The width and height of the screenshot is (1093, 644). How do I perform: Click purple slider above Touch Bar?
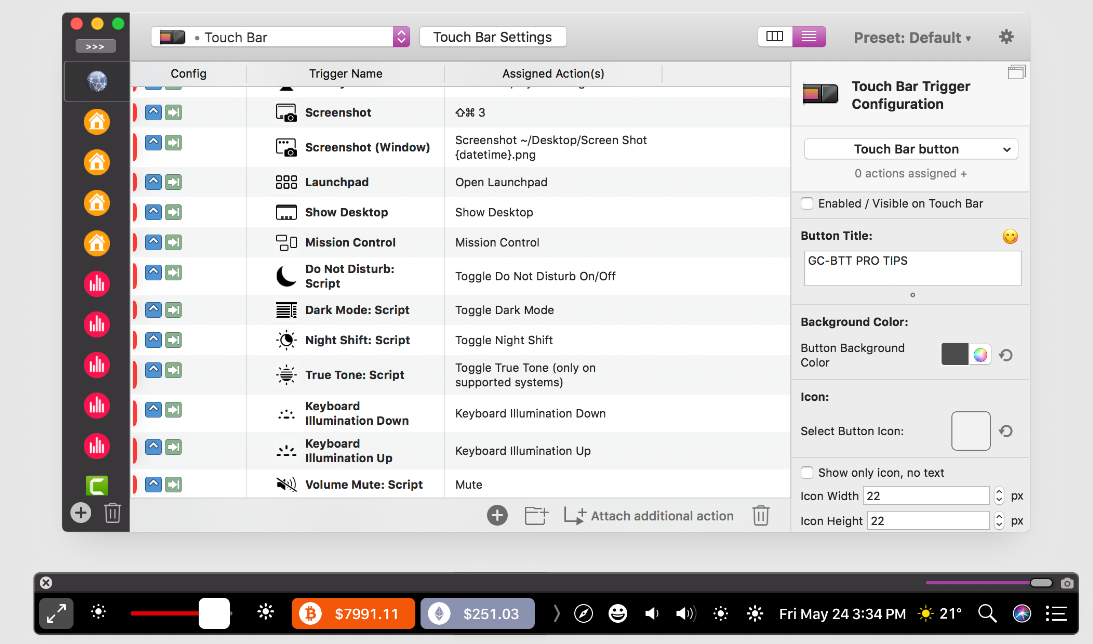pyautogui.click(x=989, y=583)
